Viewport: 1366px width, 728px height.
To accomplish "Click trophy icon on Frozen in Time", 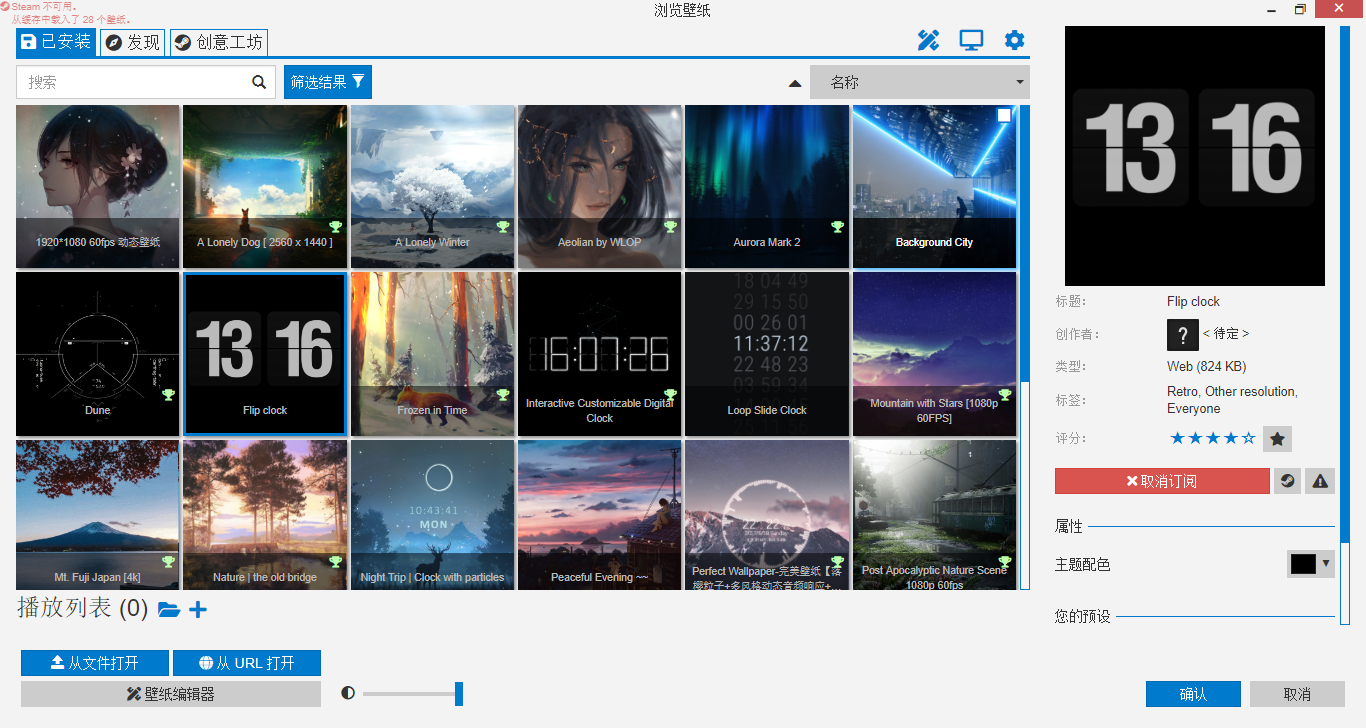I will [x=503, y=395].
